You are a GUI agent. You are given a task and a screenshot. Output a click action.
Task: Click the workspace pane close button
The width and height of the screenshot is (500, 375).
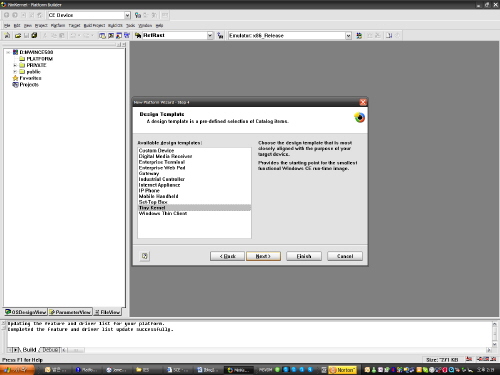(124, 44)
